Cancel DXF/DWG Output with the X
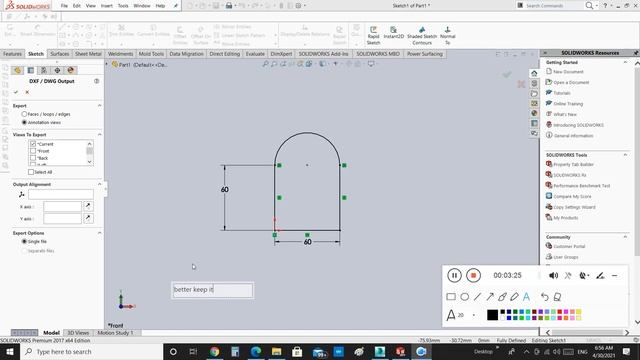The height and width of the screenshot is (360, 640). pyautogui.click(x=27, y=92)
